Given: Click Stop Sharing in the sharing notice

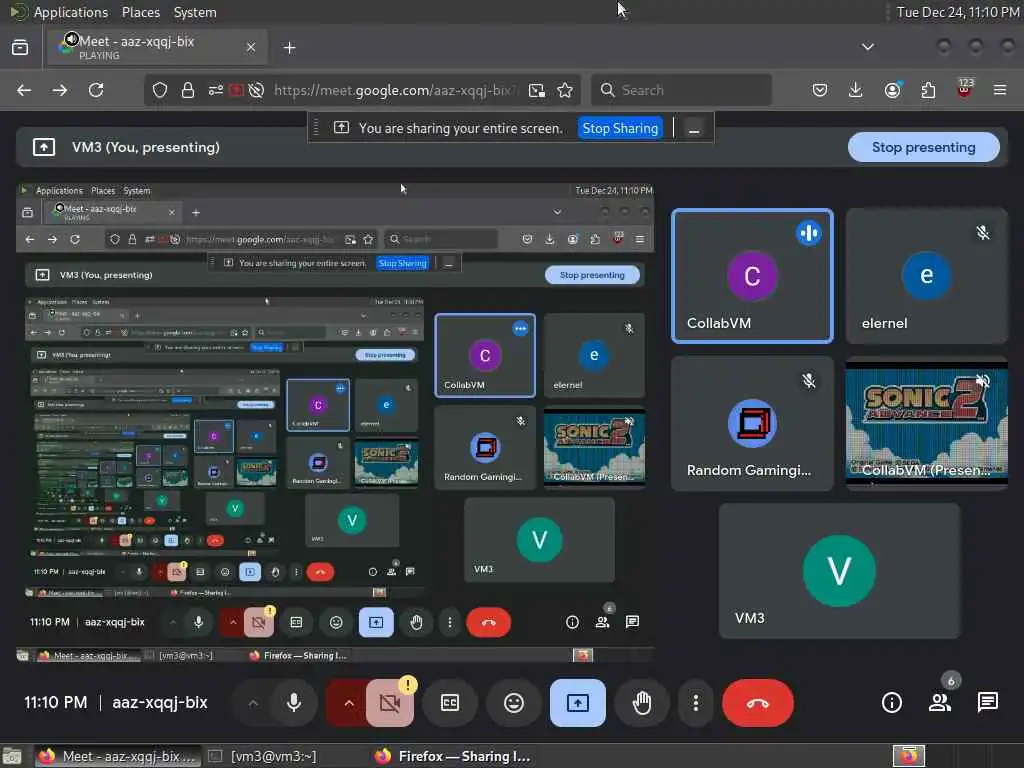Looking at the screenshot, I should [620, 128].
